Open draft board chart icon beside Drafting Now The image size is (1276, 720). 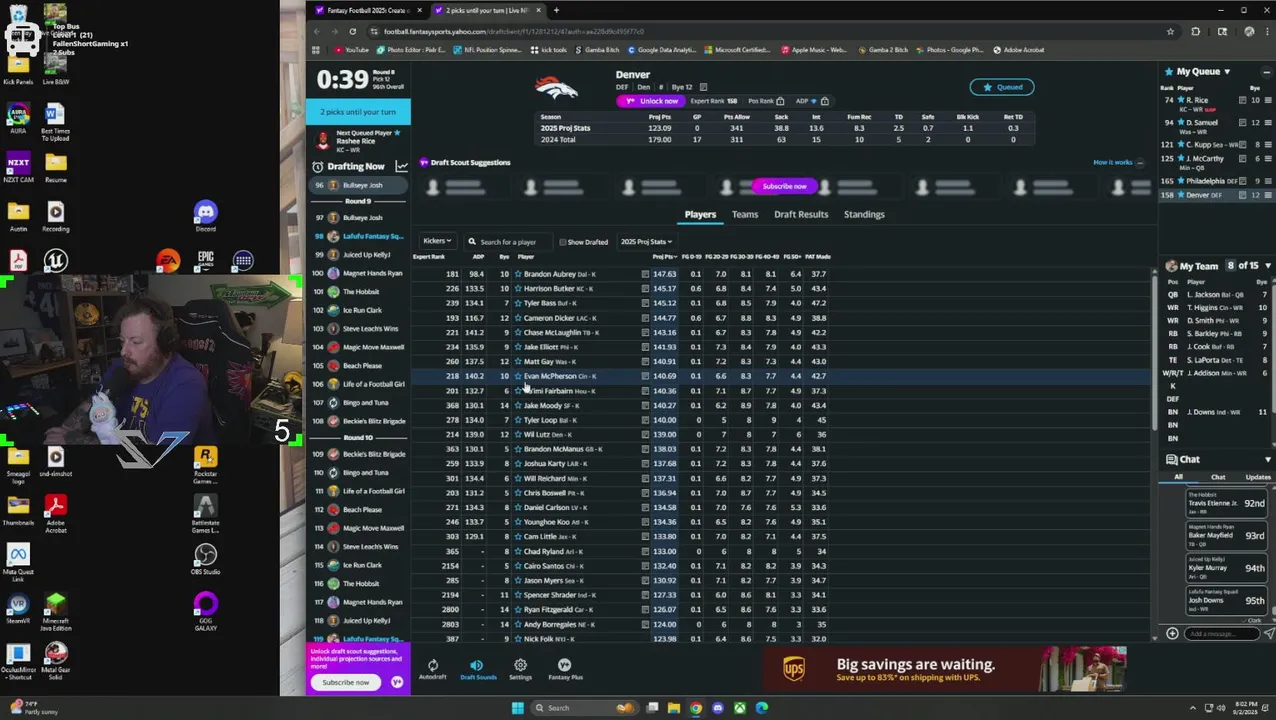point(401,166)
